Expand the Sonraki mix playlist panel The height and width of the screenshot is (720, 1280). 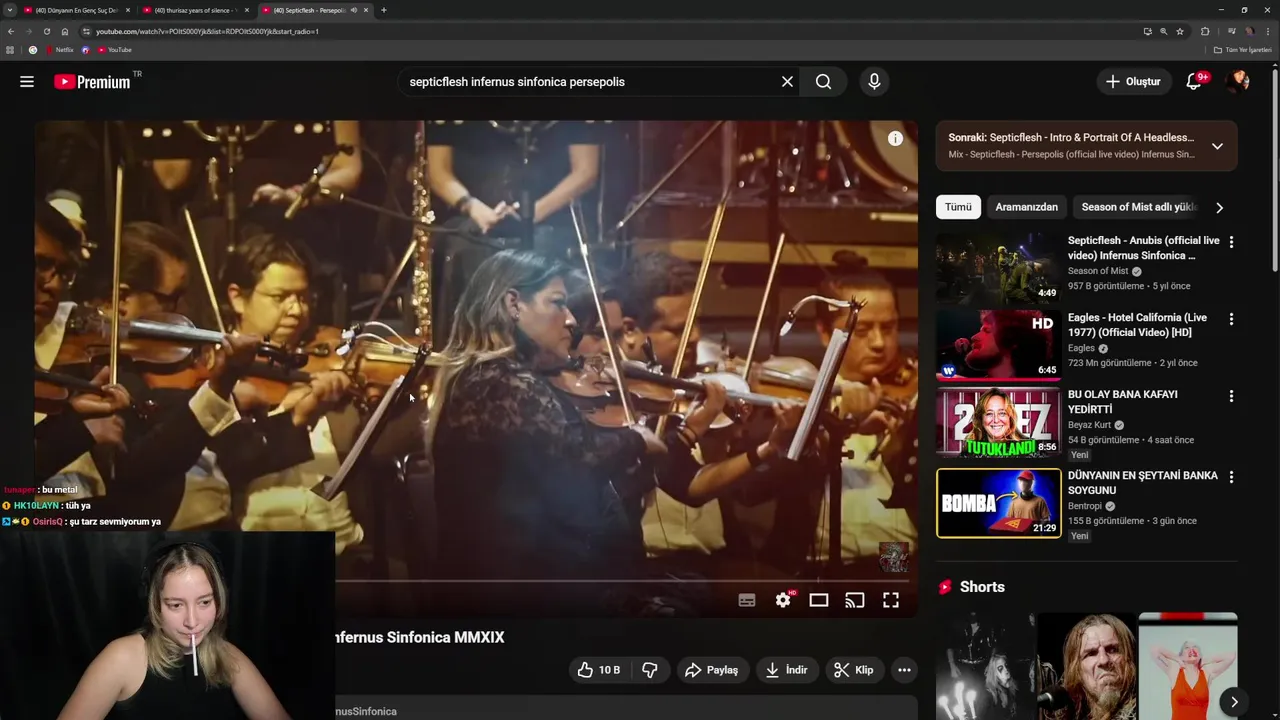pyautogui.click(x=1217, y=146)
